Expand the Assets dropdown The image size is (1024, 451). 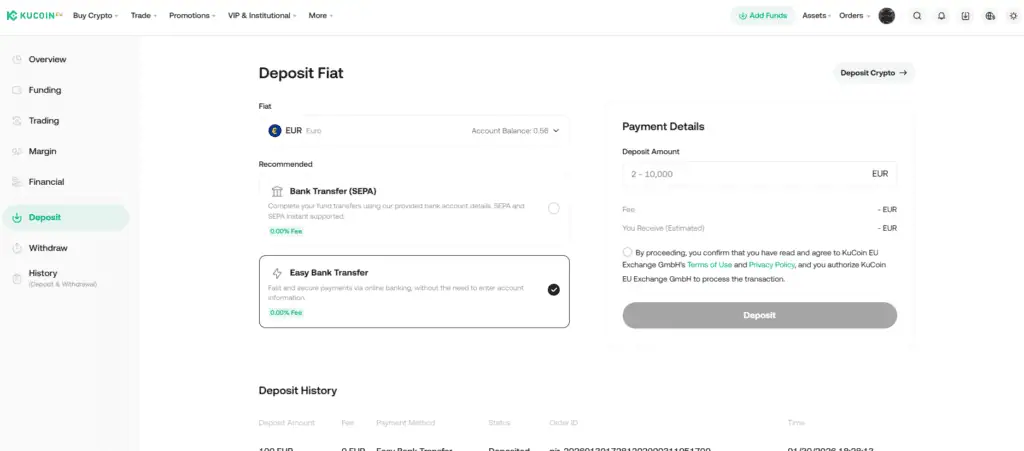pos(816,16)
